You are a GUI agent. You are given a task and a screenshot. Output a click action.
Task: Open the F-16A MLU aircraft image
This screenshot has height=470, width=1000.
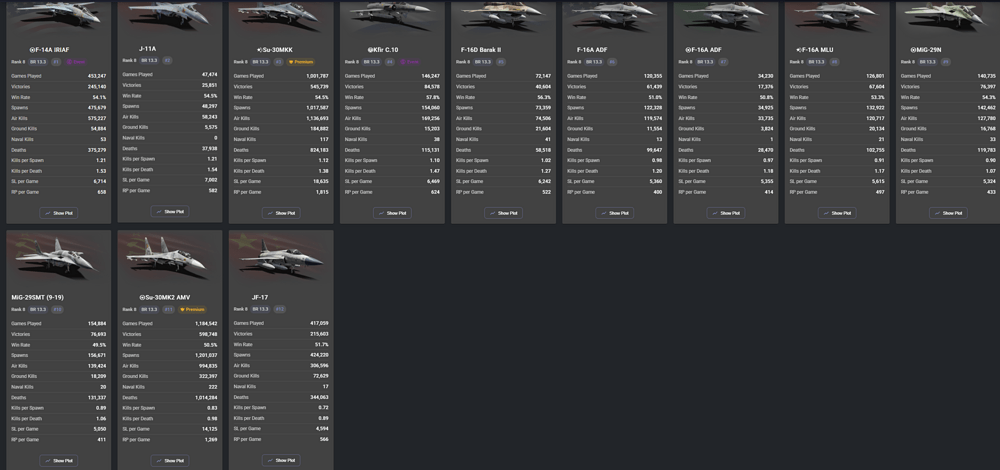point(837,16)
